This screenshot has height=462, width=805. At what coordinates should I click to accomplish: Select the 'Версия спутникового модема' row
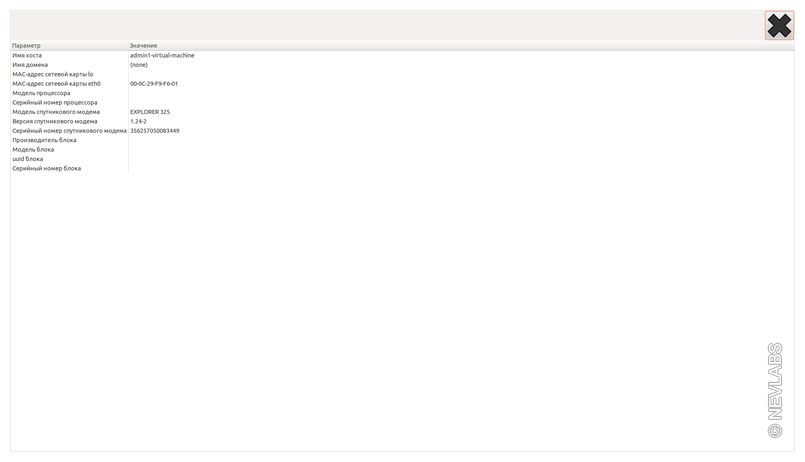[55, 121]
